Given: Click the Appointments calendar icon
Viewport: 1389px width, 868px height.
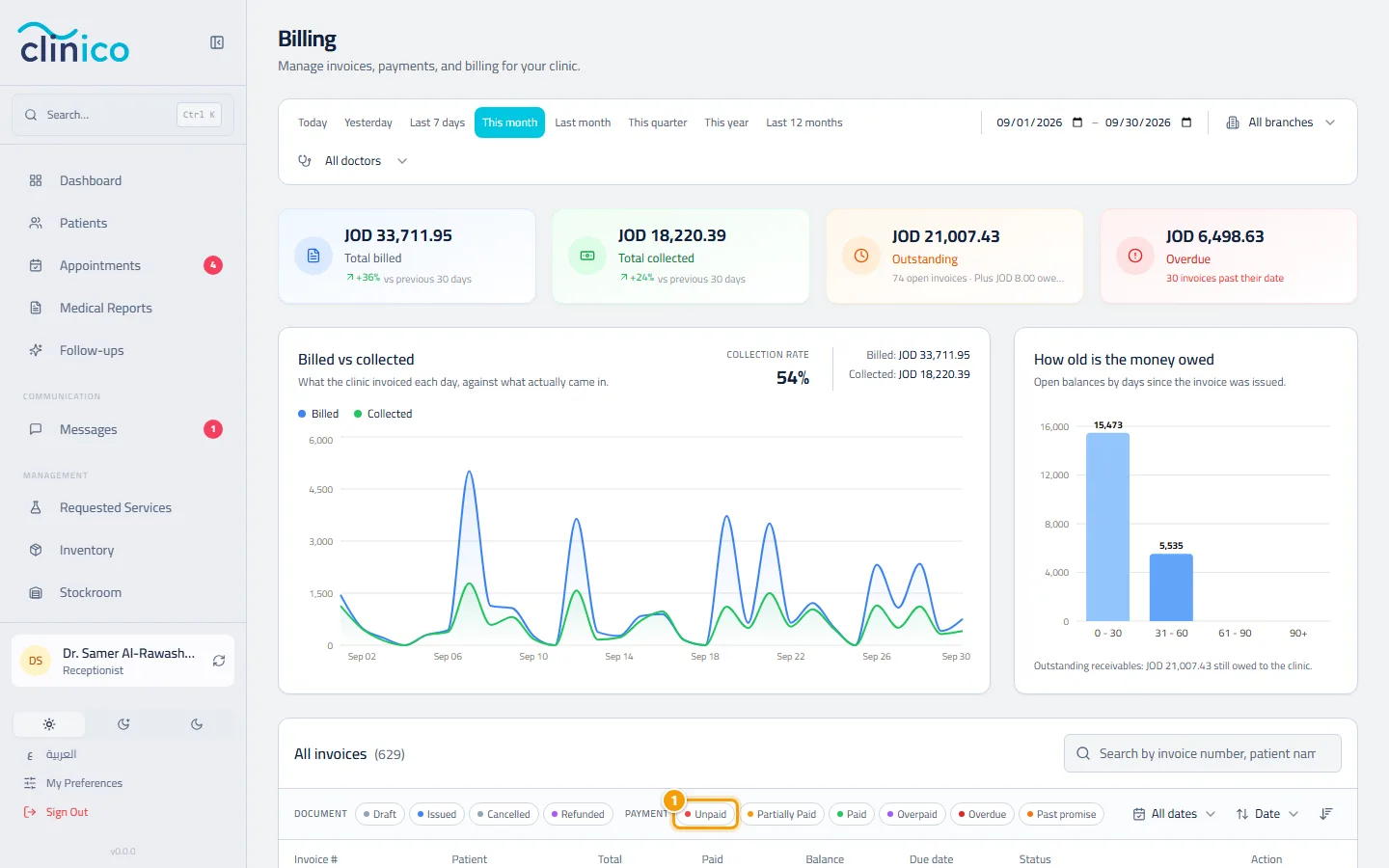Looking at the screenshot, I should (x=36, y=265).
